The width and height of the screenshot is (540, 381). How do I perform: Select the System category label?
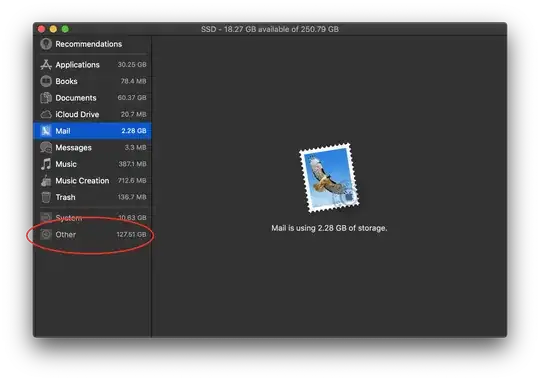[x=69, y=218]
